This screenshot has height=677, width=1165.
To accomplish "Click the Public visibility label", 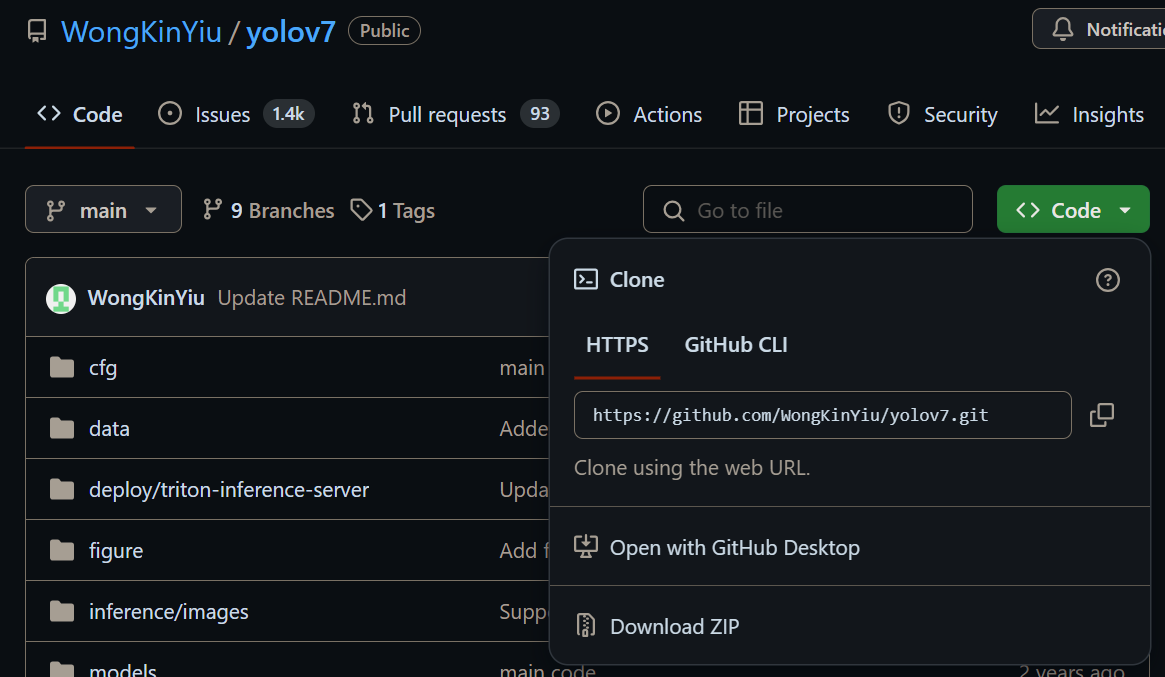I will pos(384,30).
